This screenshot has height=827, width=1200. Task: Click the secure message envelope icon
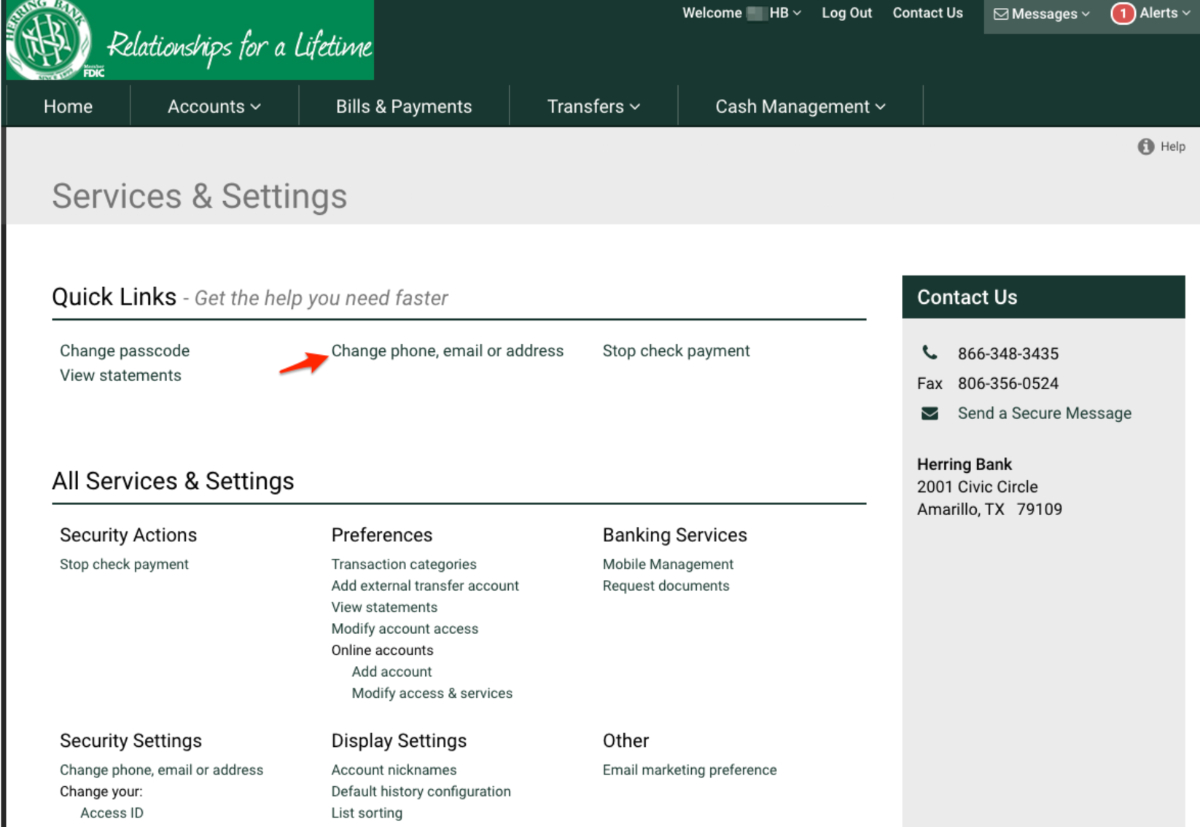click(x=930, y=413)
